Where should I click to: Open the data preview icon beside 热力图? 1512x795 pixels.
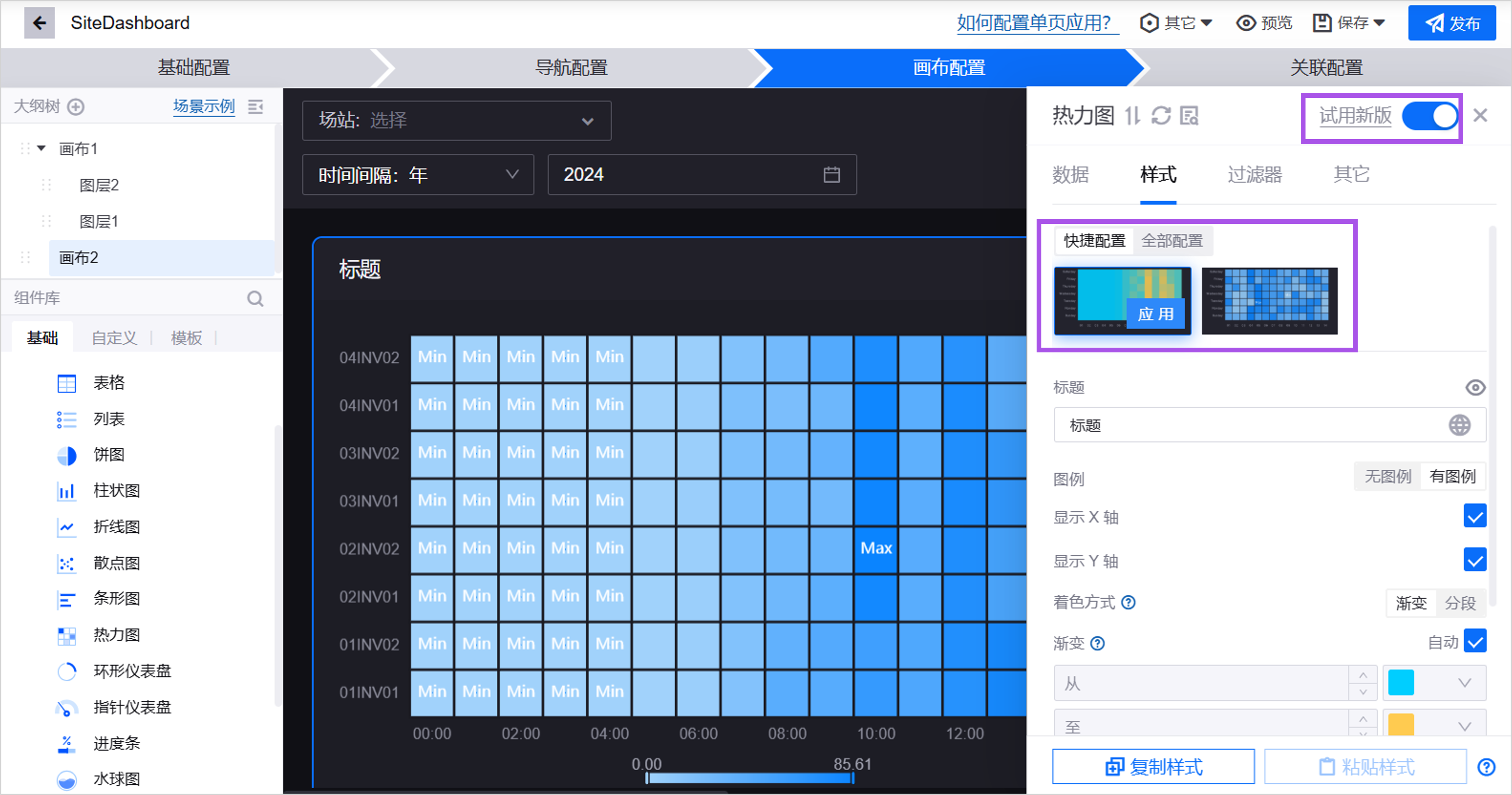coord(1189,116)
